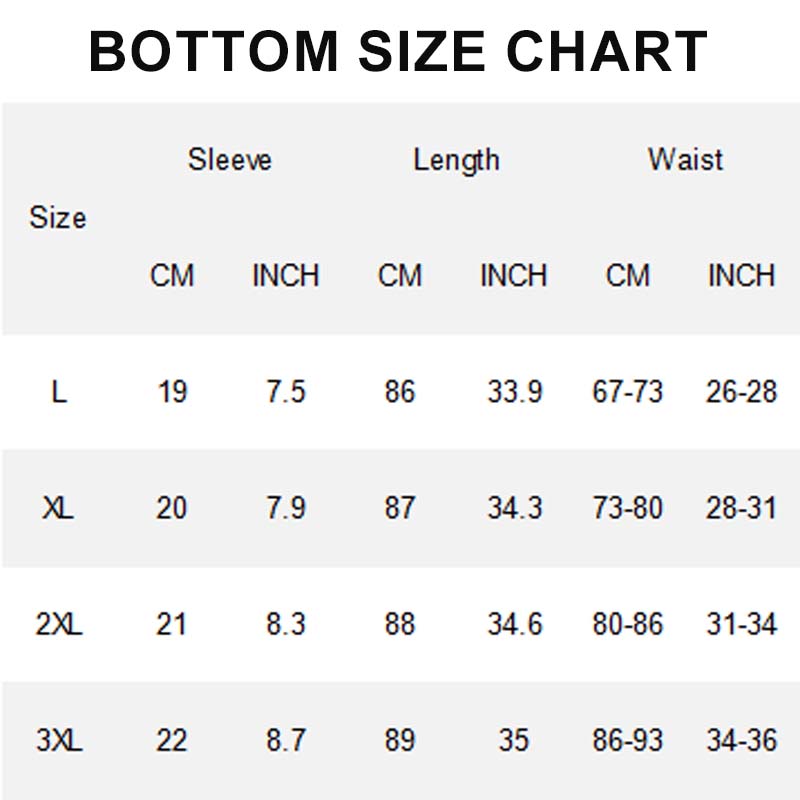Click the Length column header
This screenshot has width=800, height=800.
click(456, 160)
